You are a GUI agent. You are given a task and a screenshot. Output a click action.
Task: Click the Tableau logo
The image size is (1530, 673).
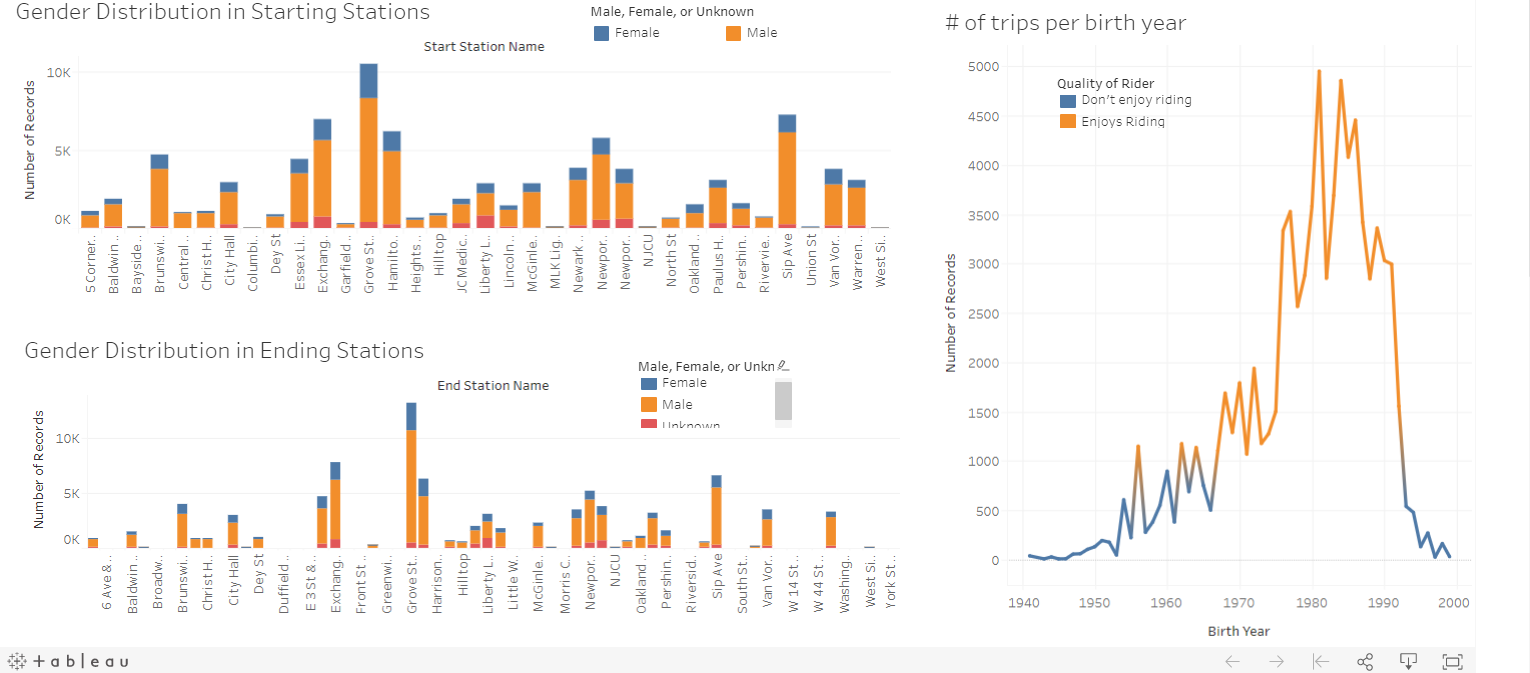click(x=69, y=661)
